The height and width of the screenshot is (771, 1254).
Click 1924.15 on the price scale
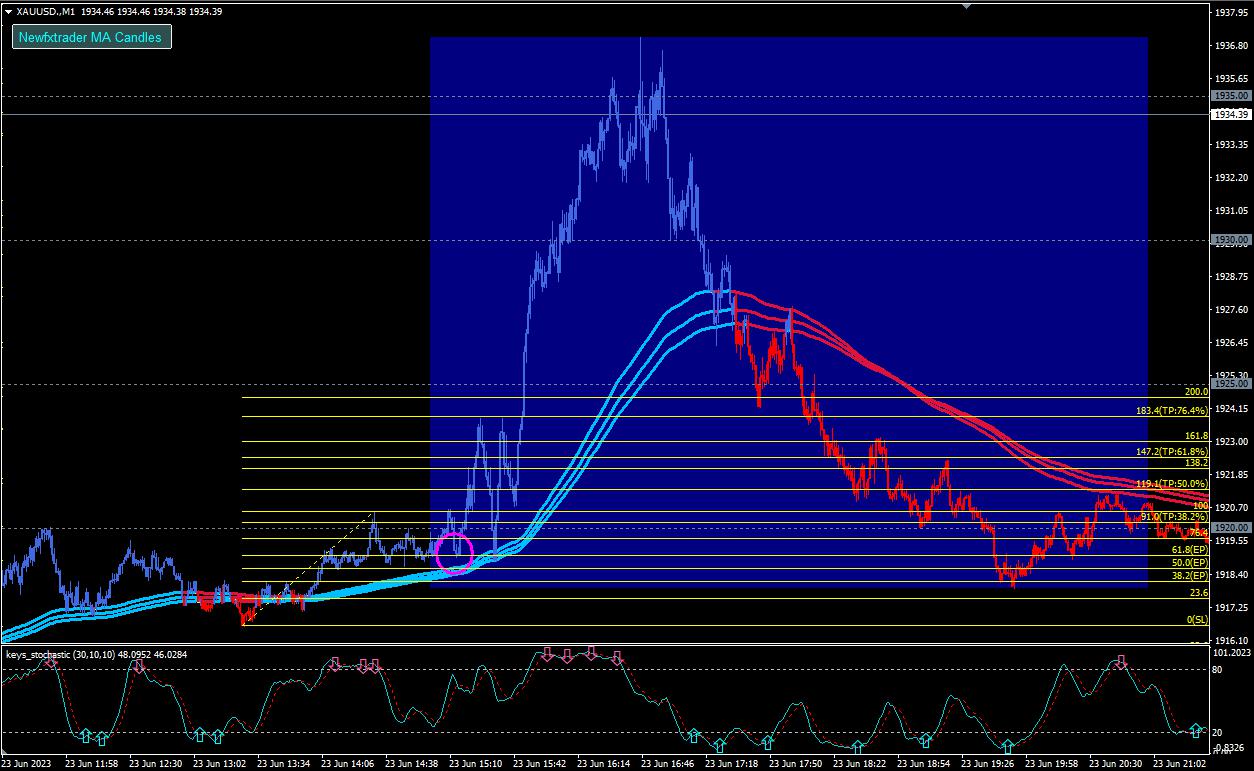1231,409
